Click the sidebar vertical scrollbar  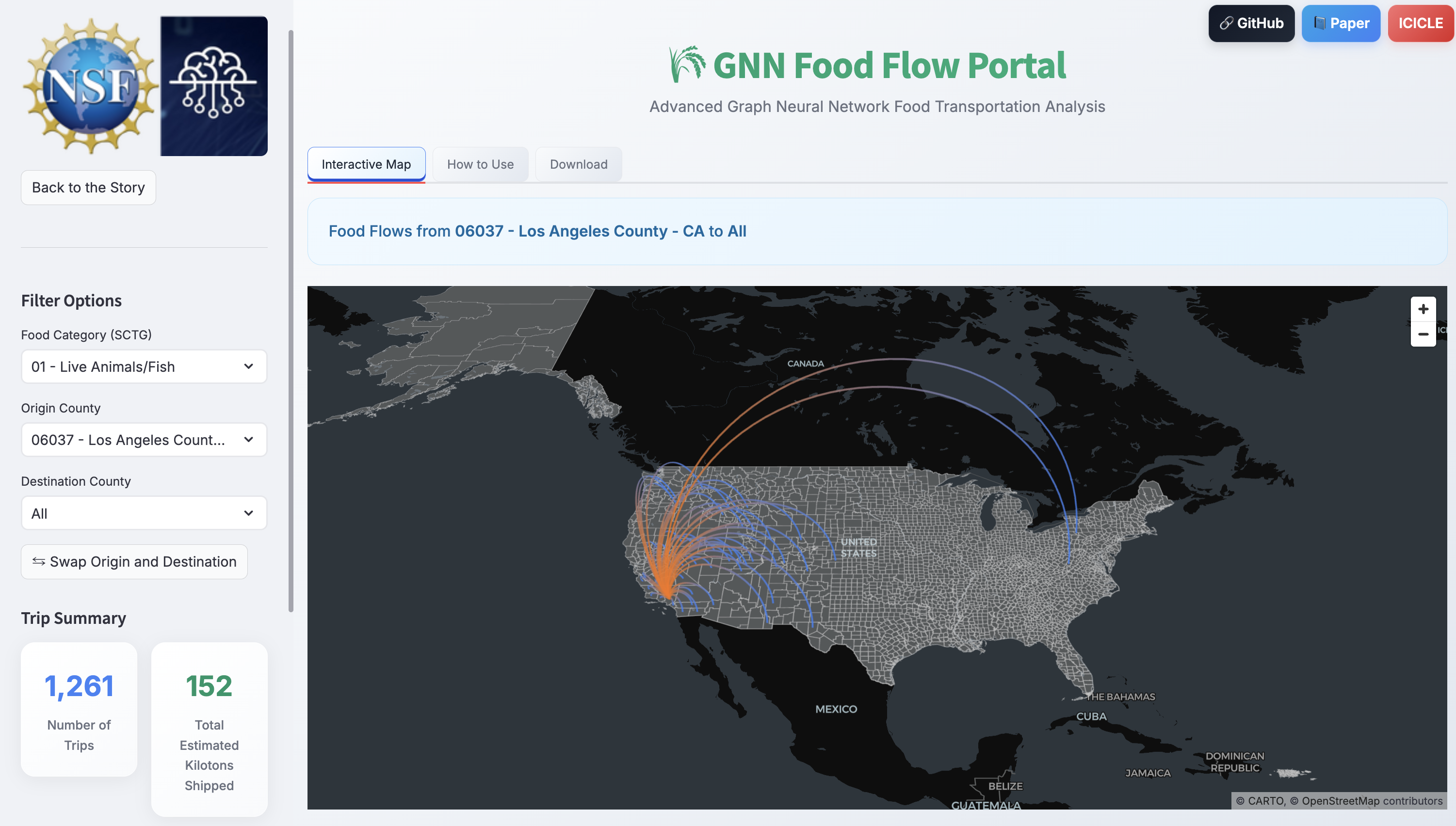(291, 320)
